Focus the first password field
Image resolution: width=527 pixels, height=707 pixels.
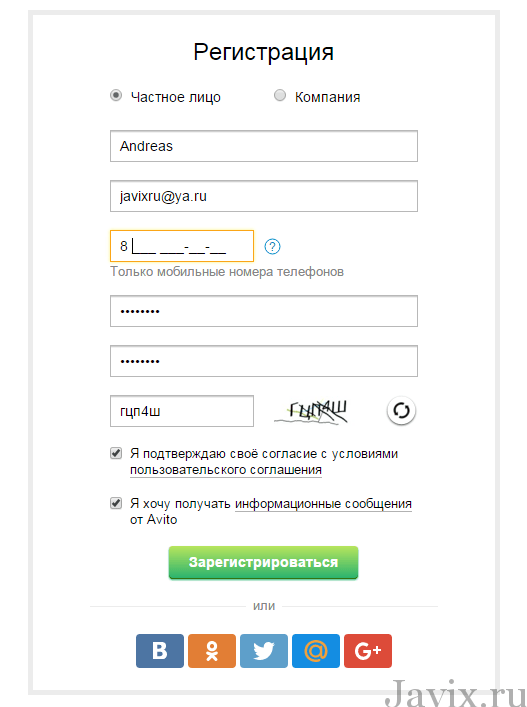264,311
